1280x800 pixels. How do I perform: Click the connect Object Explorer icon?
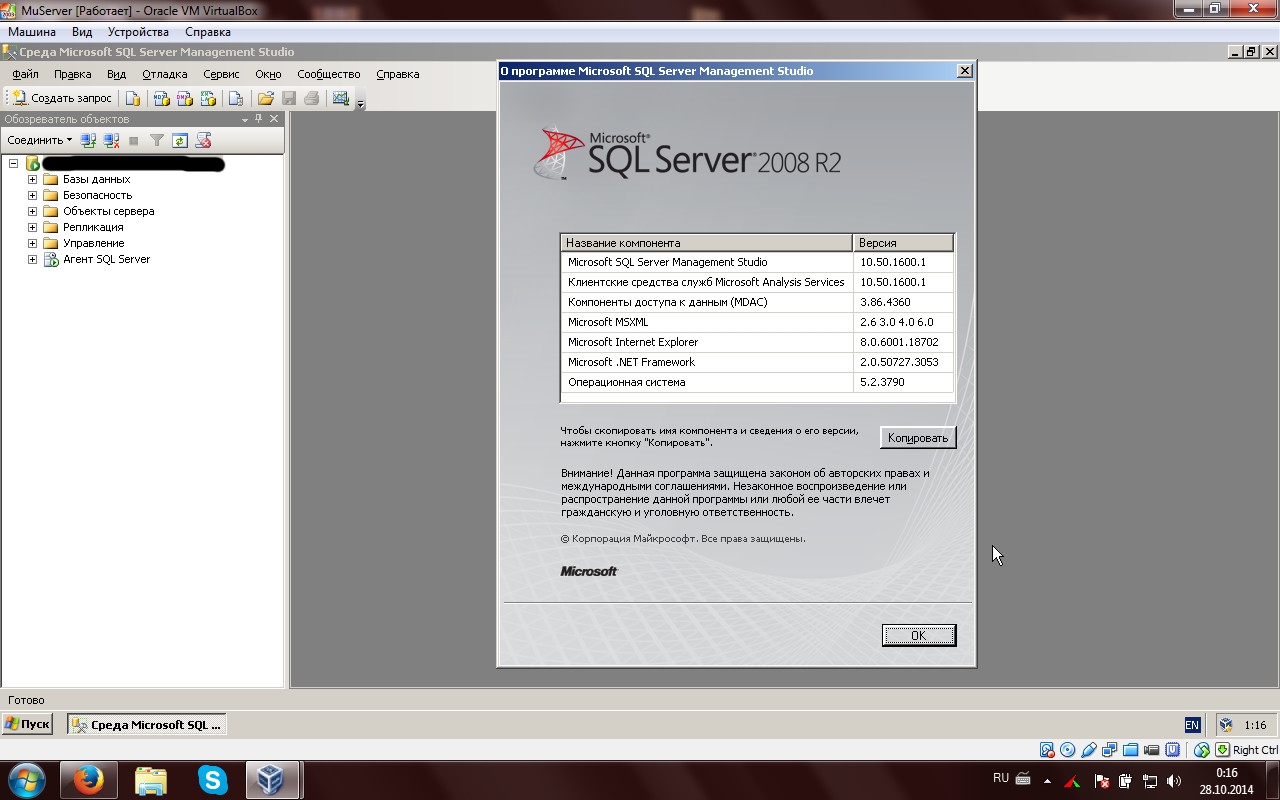pyautogui.click(x=88, y=140)
